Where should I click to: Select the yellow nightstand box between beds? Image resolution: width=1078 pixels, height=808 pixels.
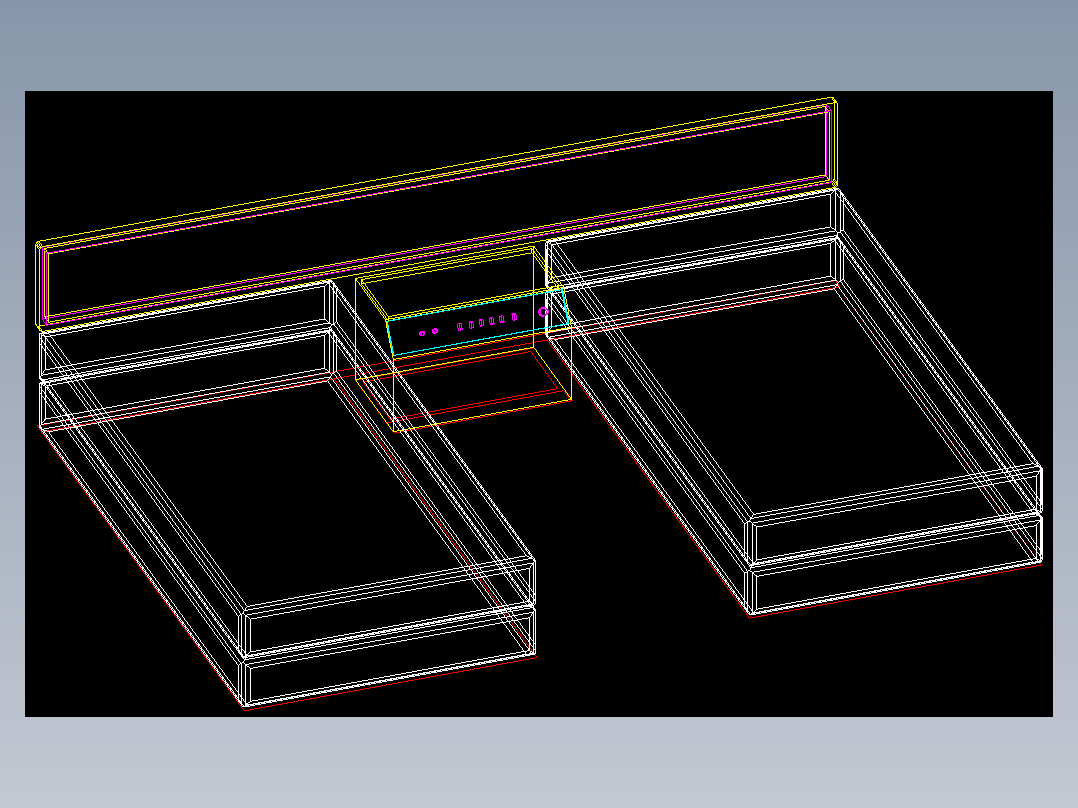pyautogui.click(x=463, y=338)
